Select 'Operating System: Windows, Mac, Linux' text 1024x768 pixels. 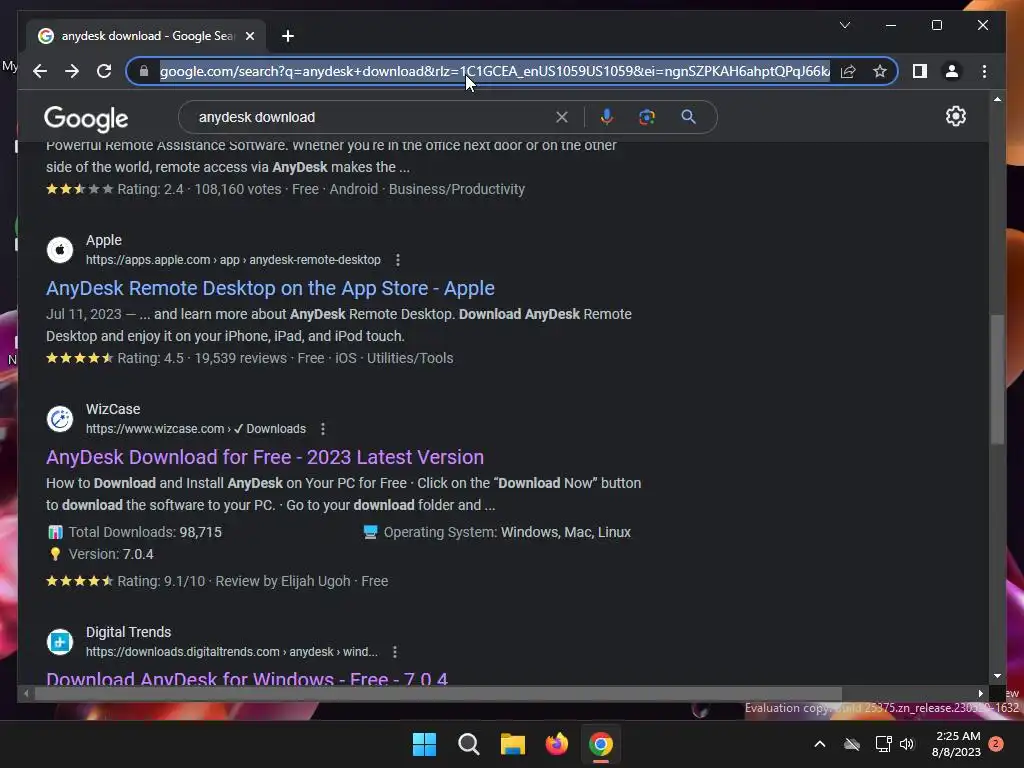point(507,532)
